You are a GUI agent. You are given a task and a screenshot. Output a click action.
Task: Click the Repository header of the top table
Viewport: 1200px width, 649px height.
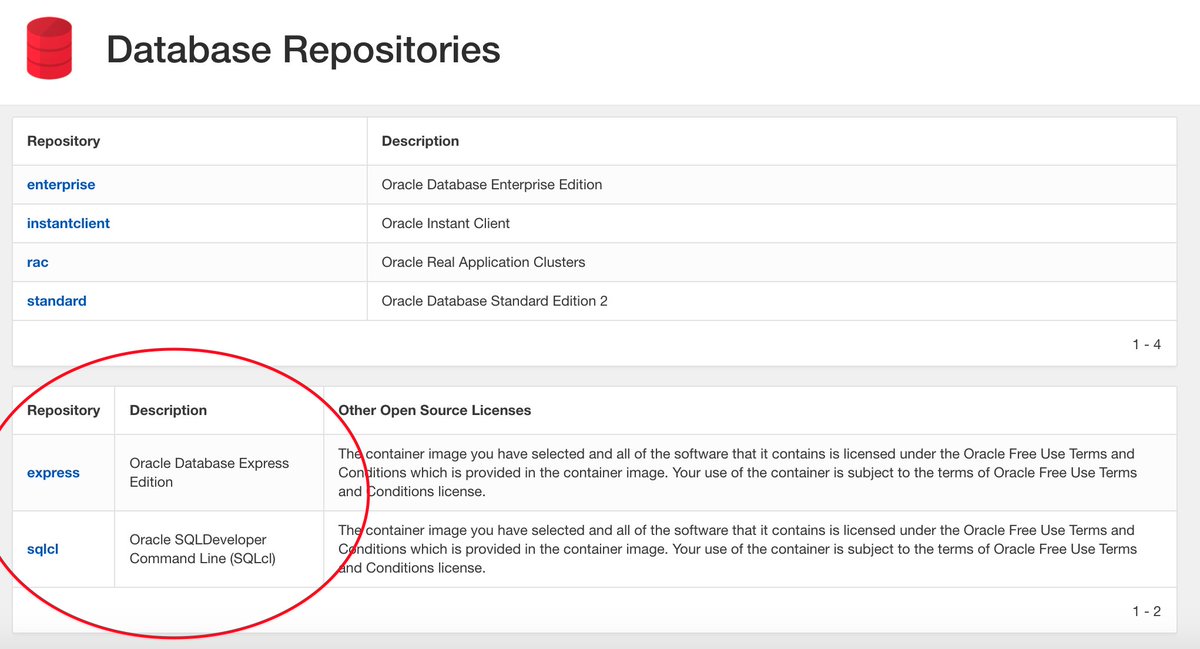(x=63, y=141)
